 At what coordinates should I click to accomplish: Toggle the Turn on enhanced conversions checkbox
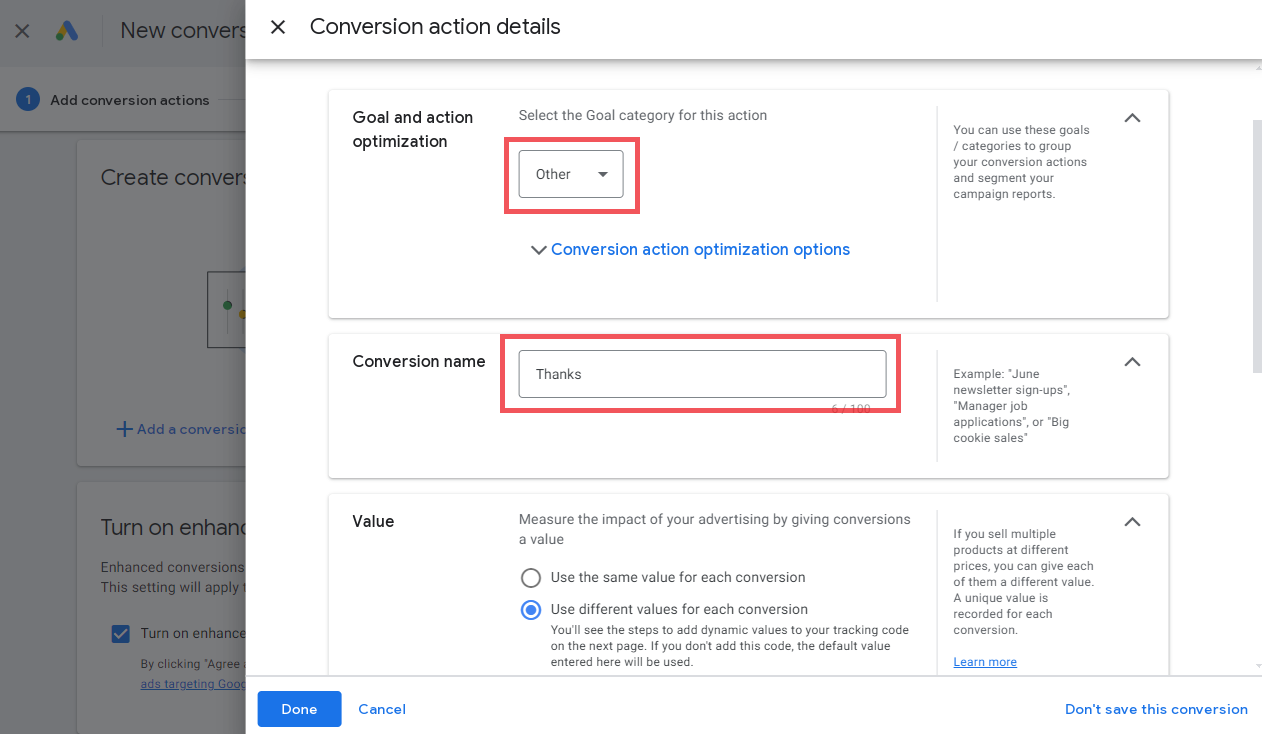click(121, 633)
